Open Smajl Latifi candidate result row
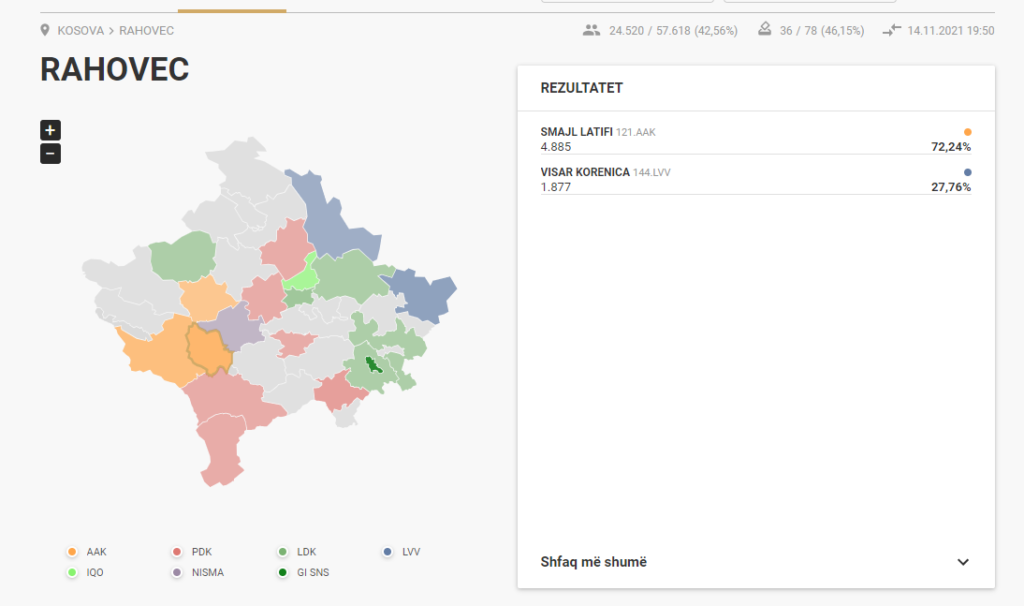This screenshot has height=606, width=1024. click(755, 139)
